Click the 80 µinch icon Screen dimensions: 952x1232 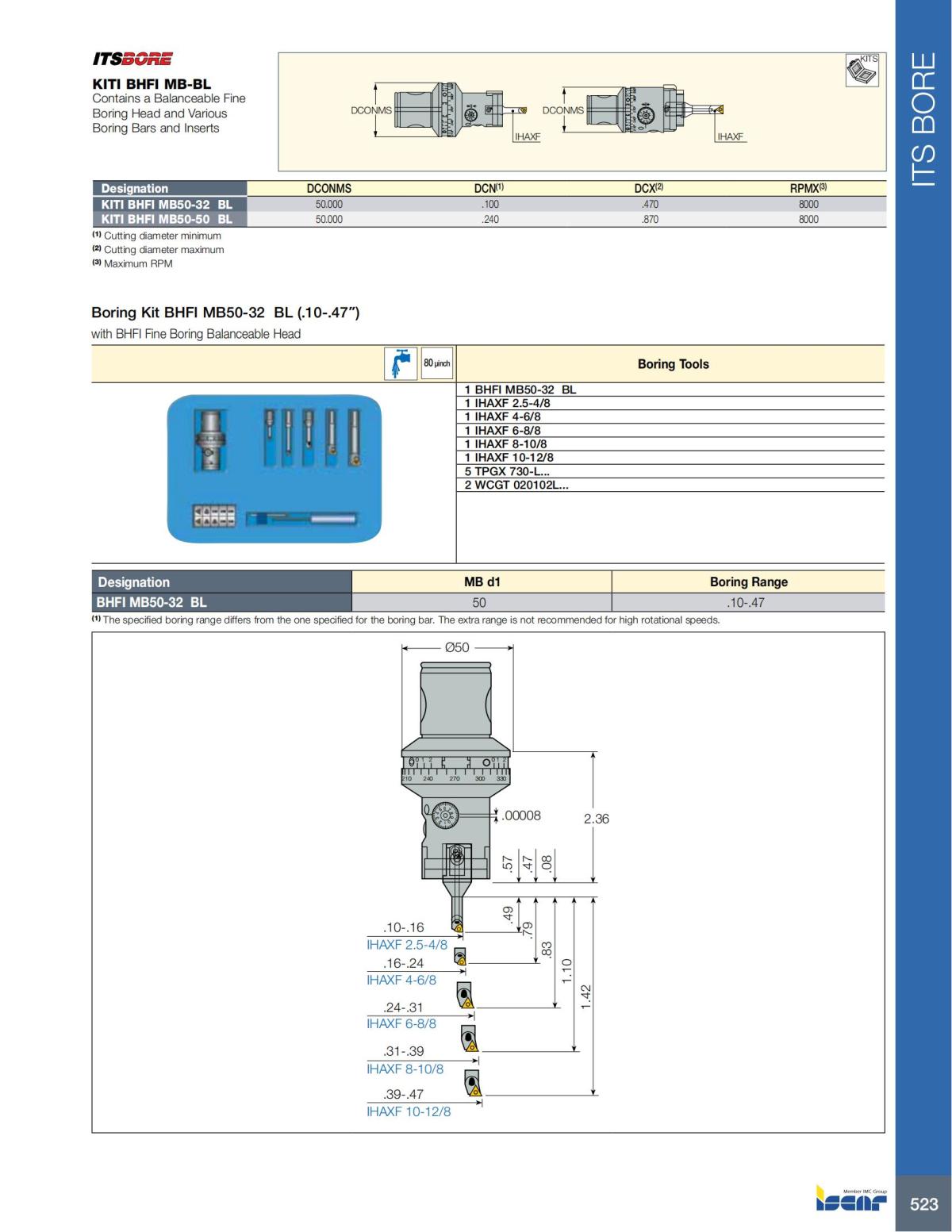pyautogui.click(x=436, y=363)
